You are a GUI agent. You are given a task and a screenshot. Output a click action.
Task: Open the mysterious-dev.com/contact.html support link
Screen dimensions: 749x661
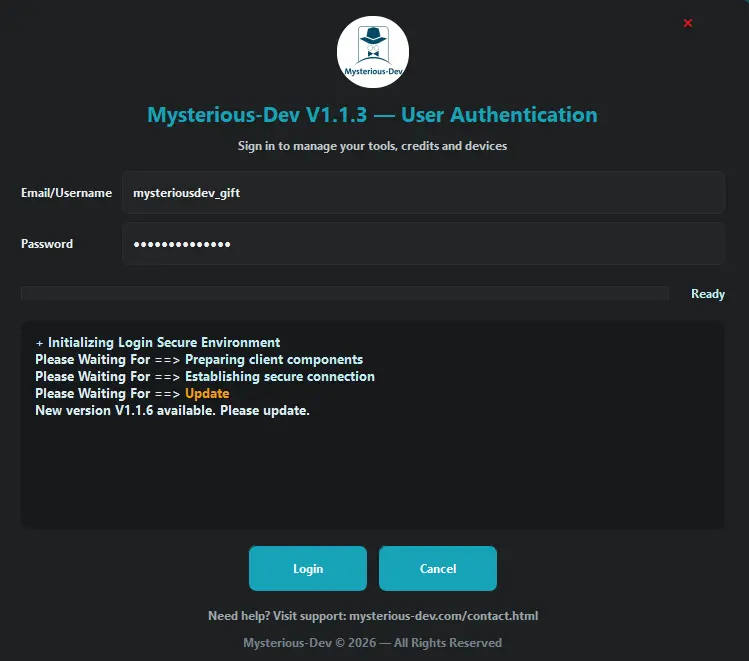click(443, 616)
